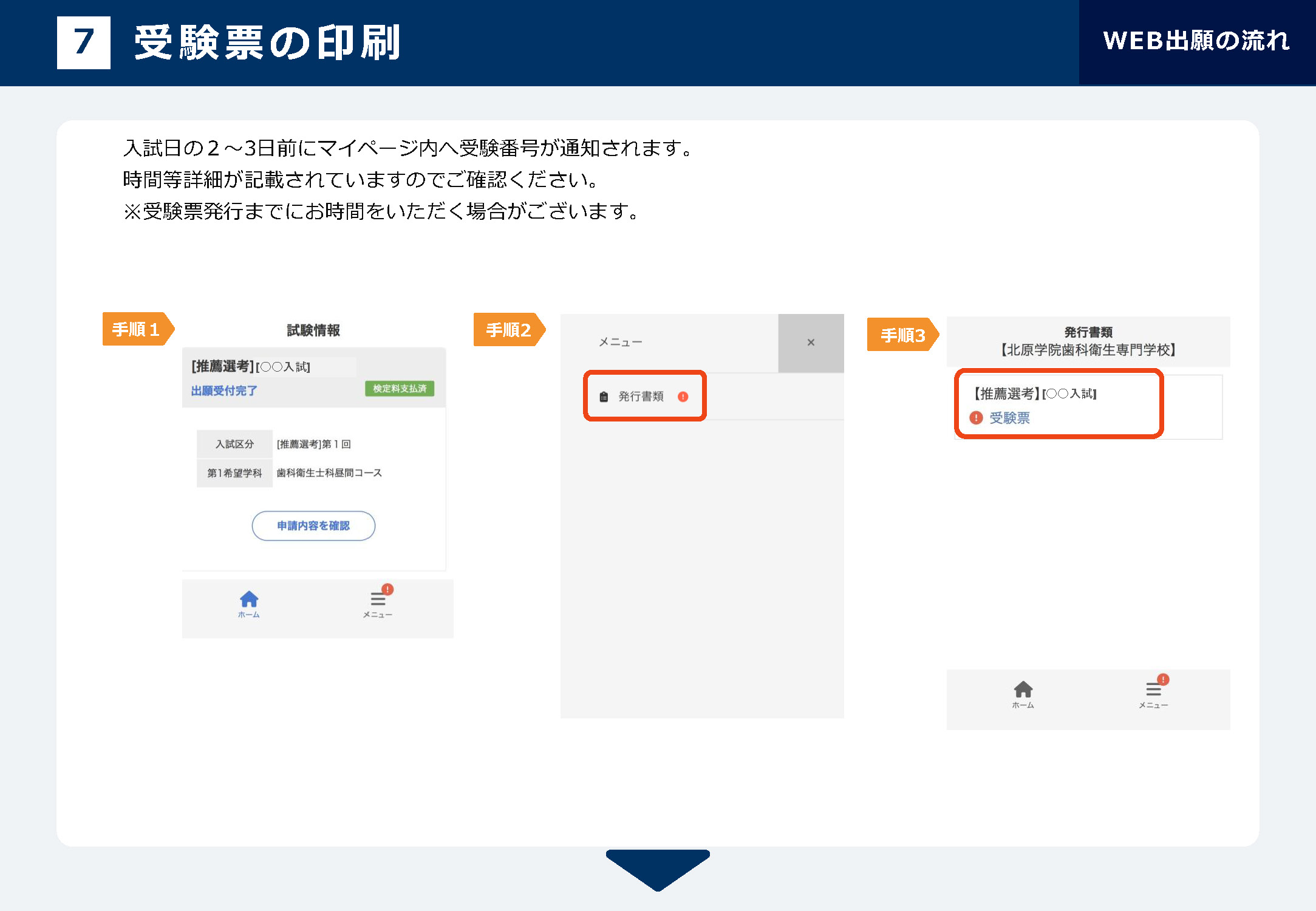
Task: Open the 受験票 link
Action: click(x=1009, y=418)
